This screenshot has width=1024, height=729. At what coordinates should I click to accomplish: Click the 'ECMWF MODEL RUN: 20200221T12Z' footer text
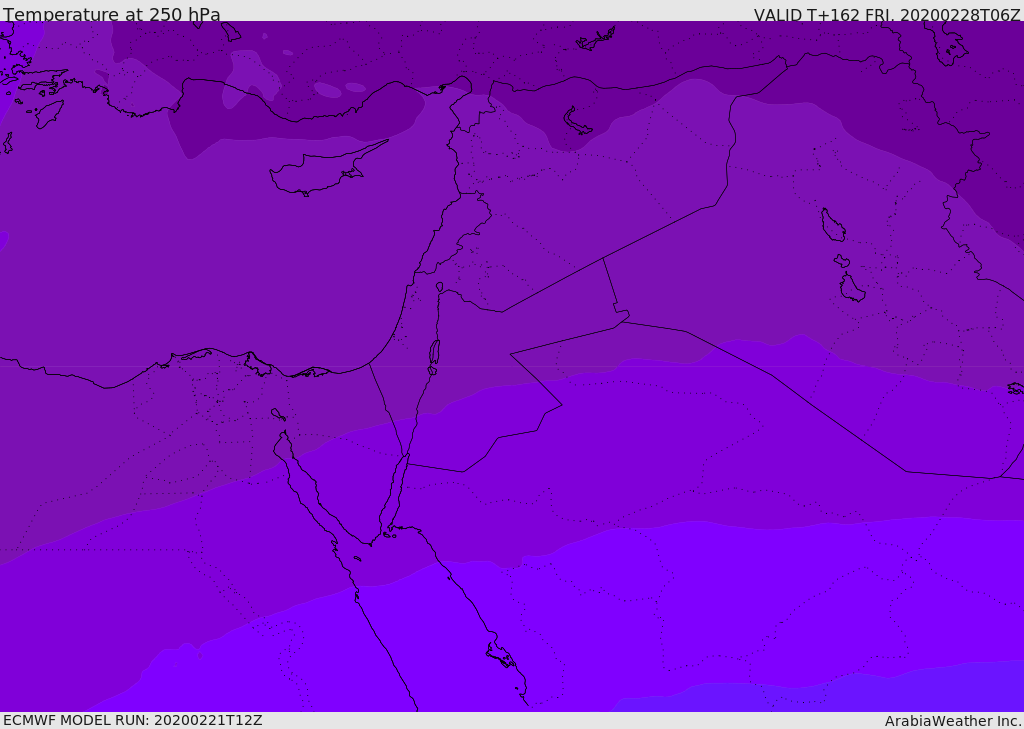133,720
